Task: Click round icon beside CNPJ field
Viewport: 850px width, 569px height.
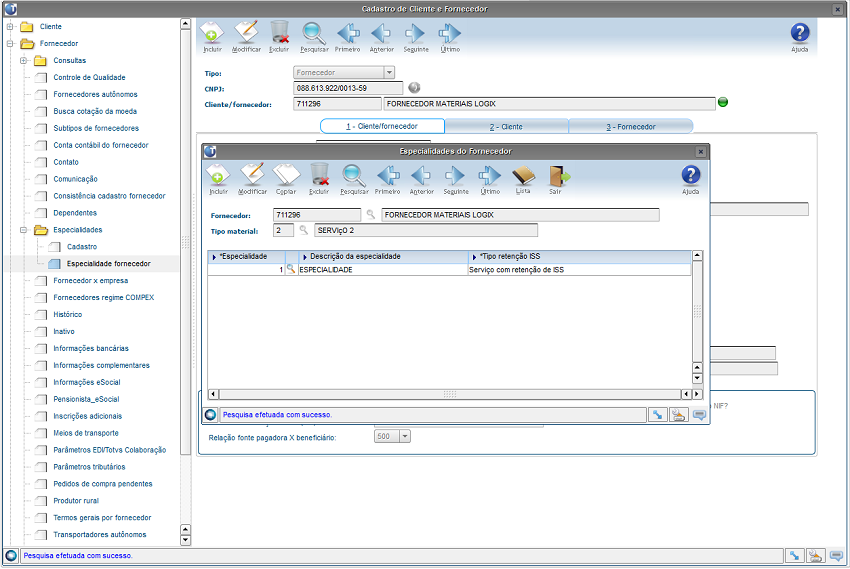Action: 414,87
